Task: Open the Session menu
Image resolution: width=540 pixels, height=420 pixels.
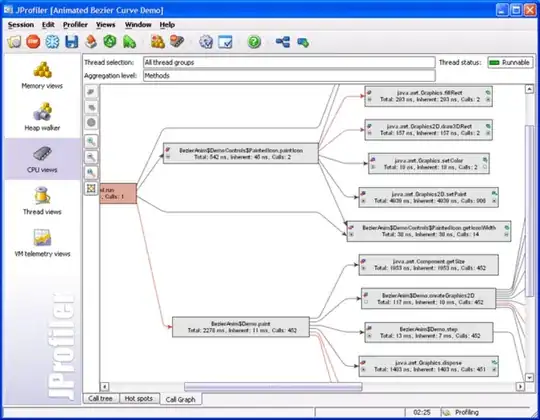Action: pos(21,25)
